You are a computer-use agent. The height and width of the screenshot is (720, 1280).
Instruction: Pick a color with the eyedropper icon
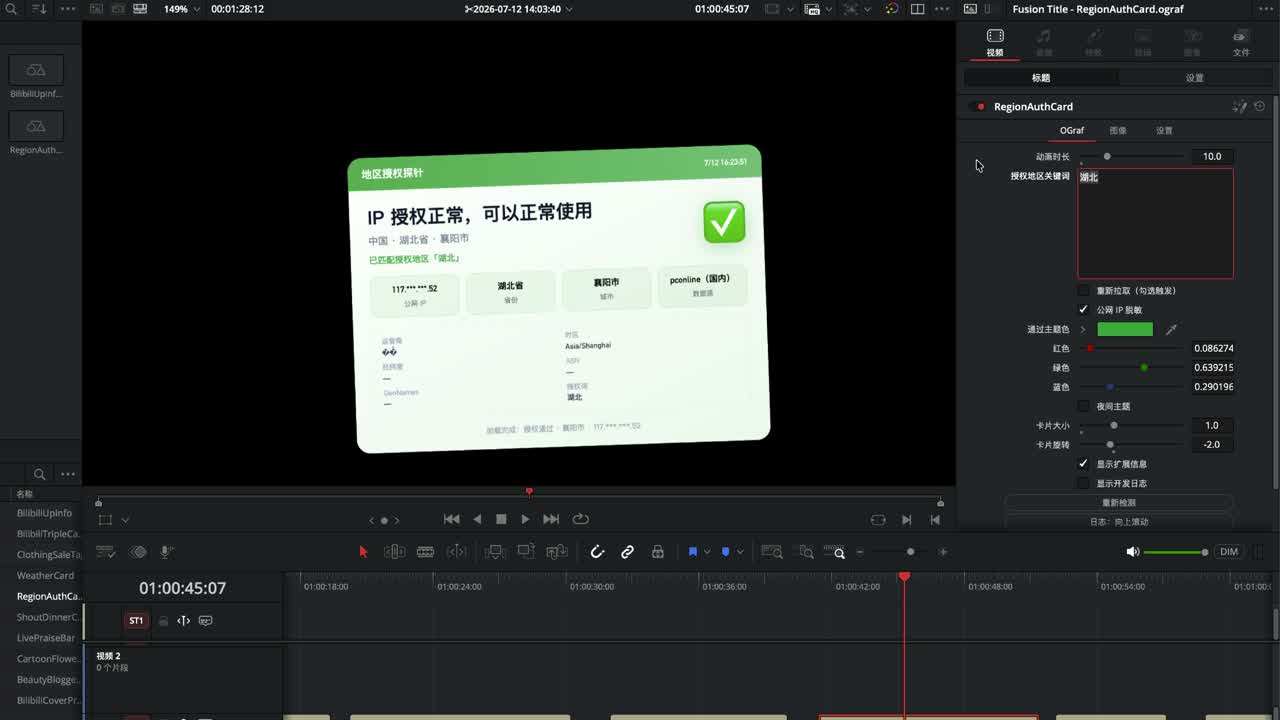click(x=1171, y=329)
